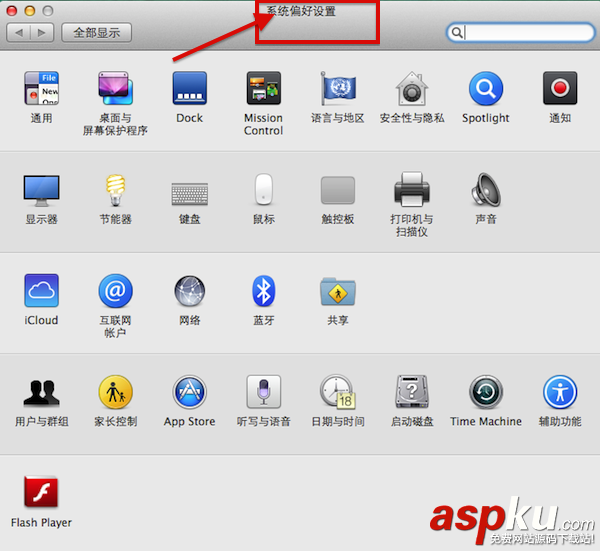Open 听写与语音 dictation preferences
This screenshot has width=600, height=551.
[x=264, y=392]
